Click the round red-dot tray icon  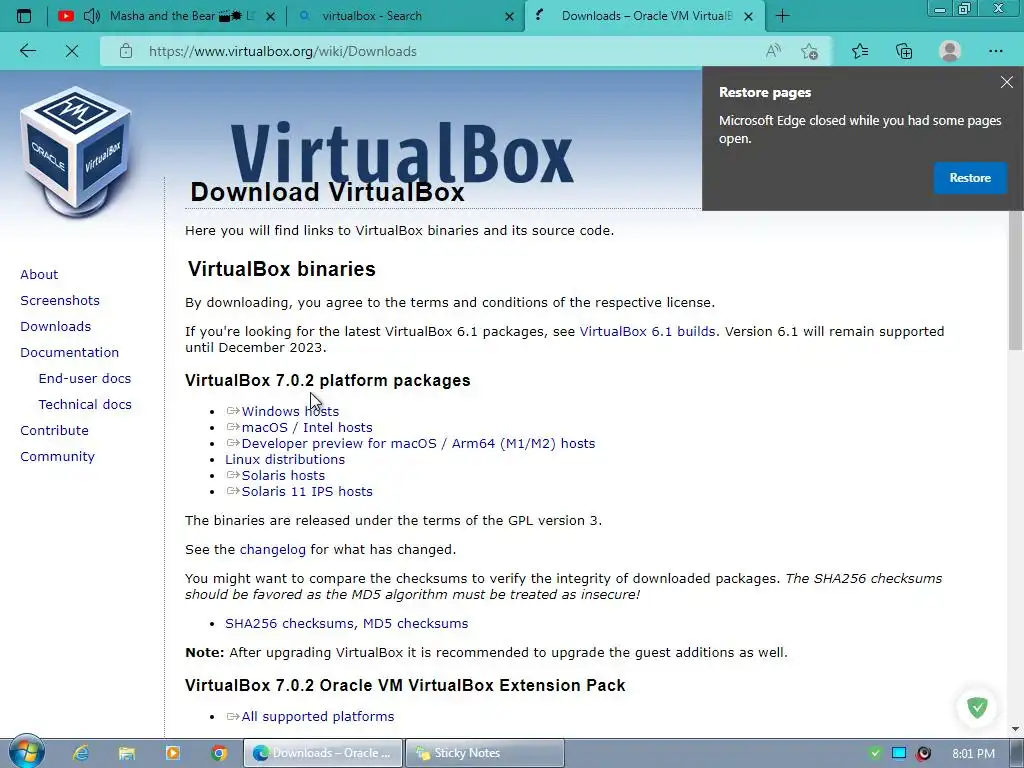(x=923, y=753)
